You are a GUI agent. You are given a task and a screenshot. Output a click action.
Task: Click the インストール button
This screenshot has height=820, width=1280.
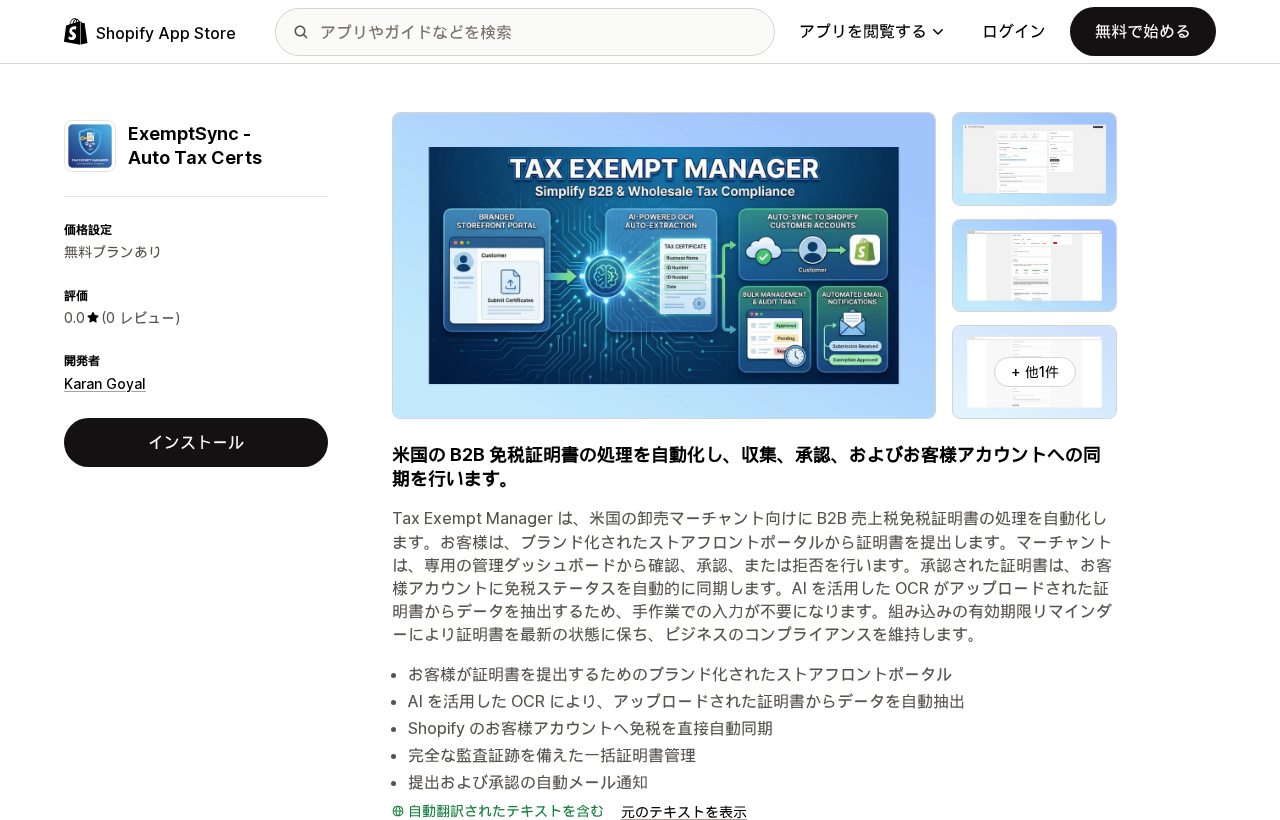(196, 442)
